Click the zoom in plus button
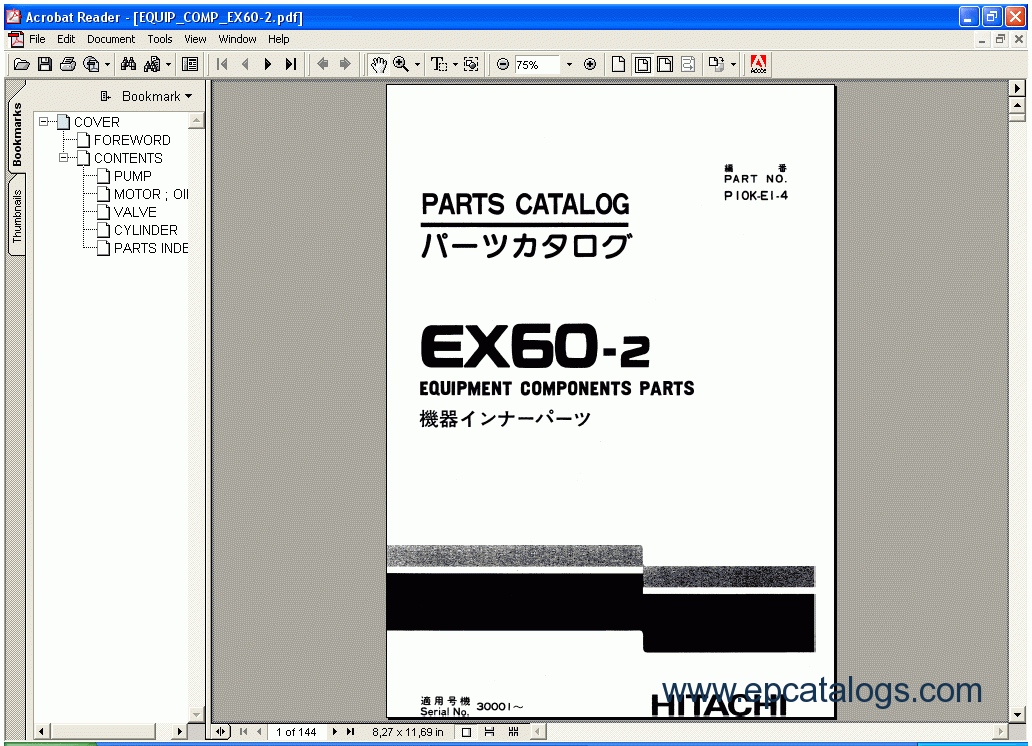1032x746 pixels. (590, 65)
